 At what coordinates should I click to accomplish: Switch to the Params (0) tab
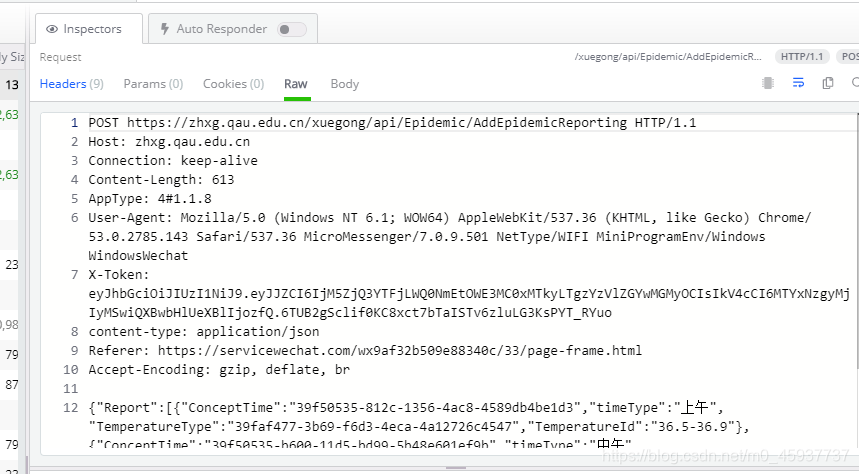(153, 84)
